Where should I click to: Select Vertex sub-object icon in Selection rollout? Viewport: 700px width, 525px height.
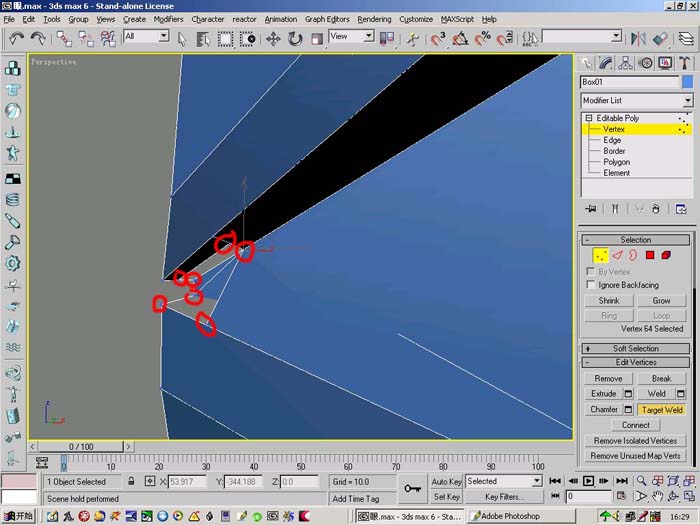[600, 255]
